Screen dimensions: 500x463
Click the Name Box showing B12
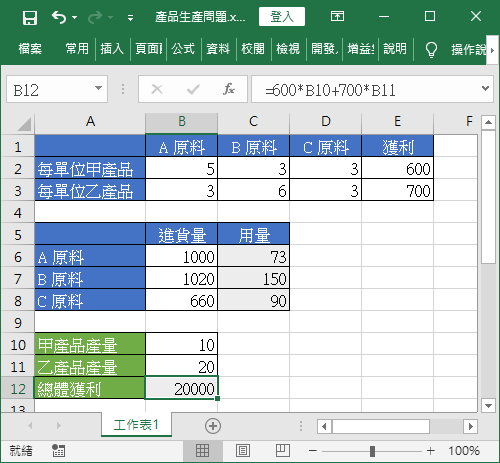(x=50, y=89)
